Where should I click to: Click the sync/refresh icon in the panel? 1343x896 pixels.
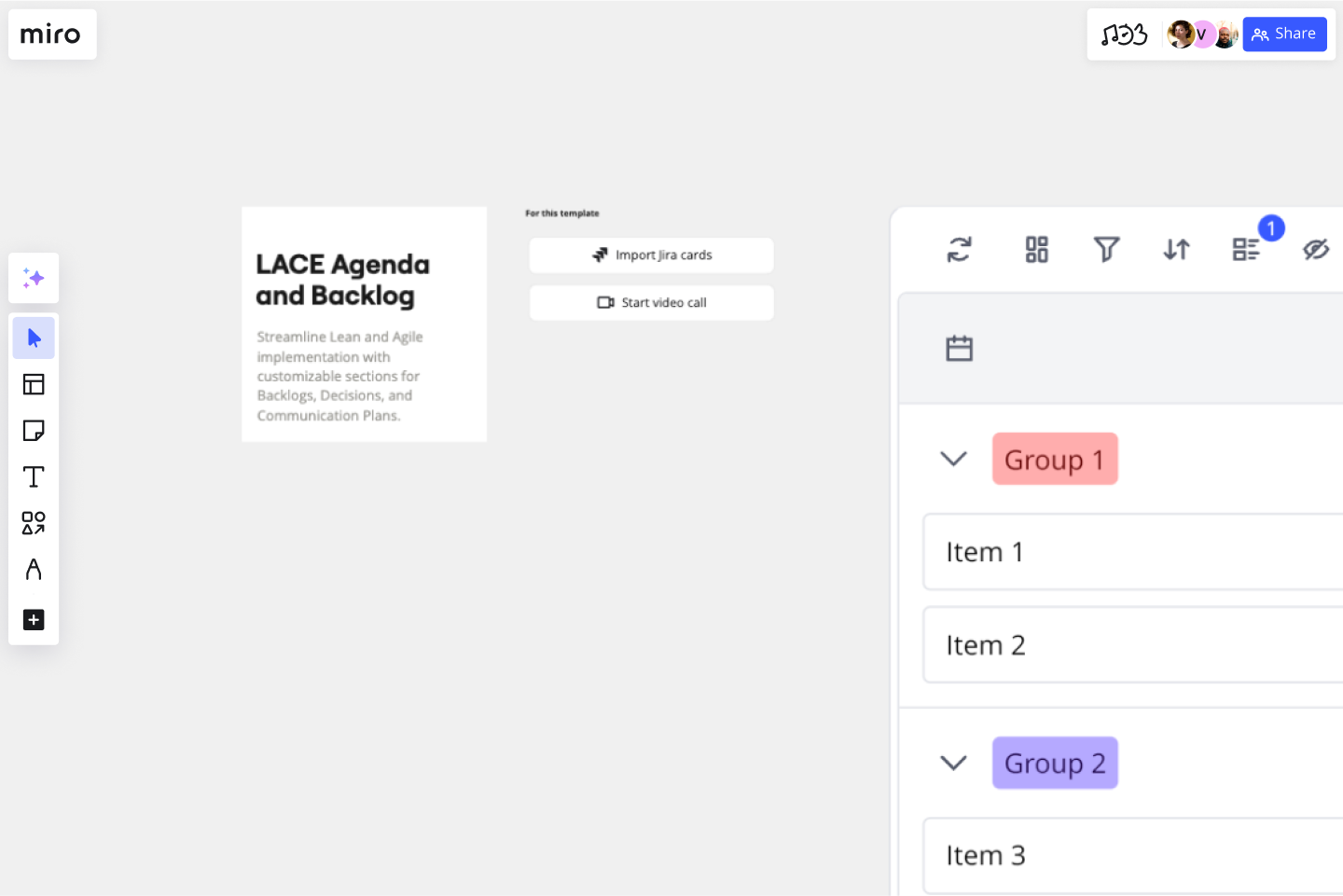pyautogui.click(x=959, y=249)
